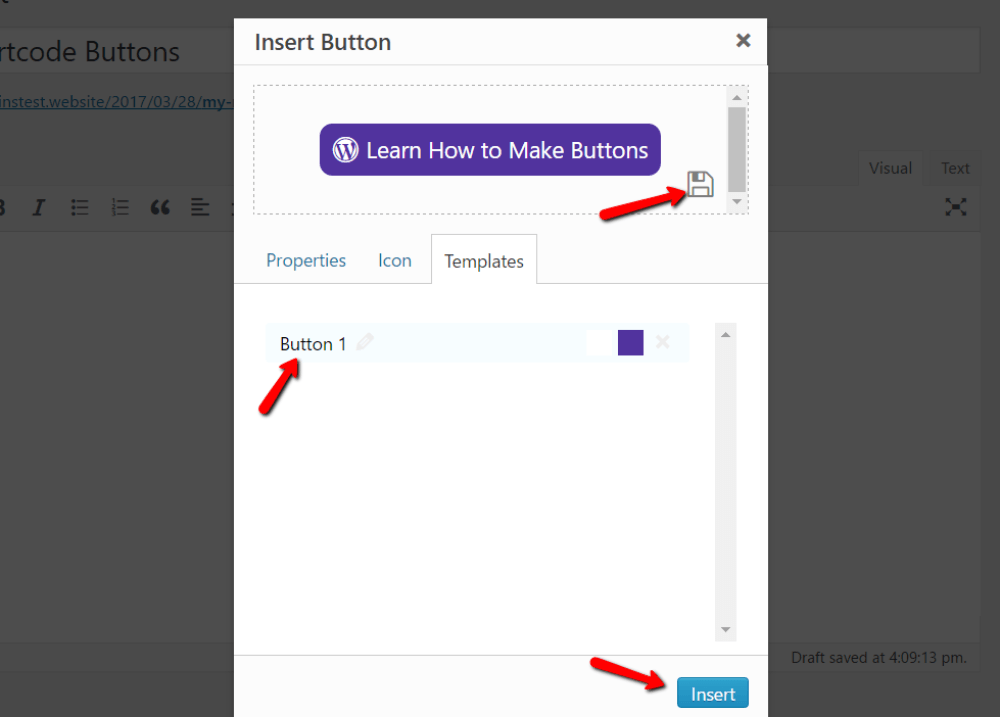Open the Icon tab

pyautogui.click(x=394, y=260)
